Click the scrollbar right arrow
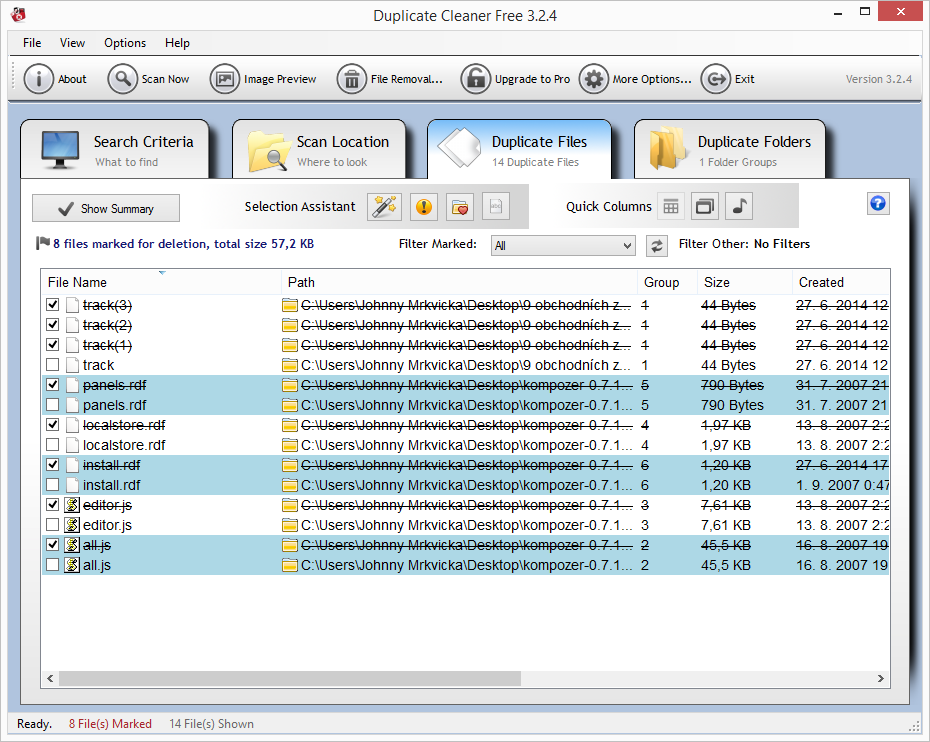930x742 pixels. pyautogui.click(x=881, y=679)
